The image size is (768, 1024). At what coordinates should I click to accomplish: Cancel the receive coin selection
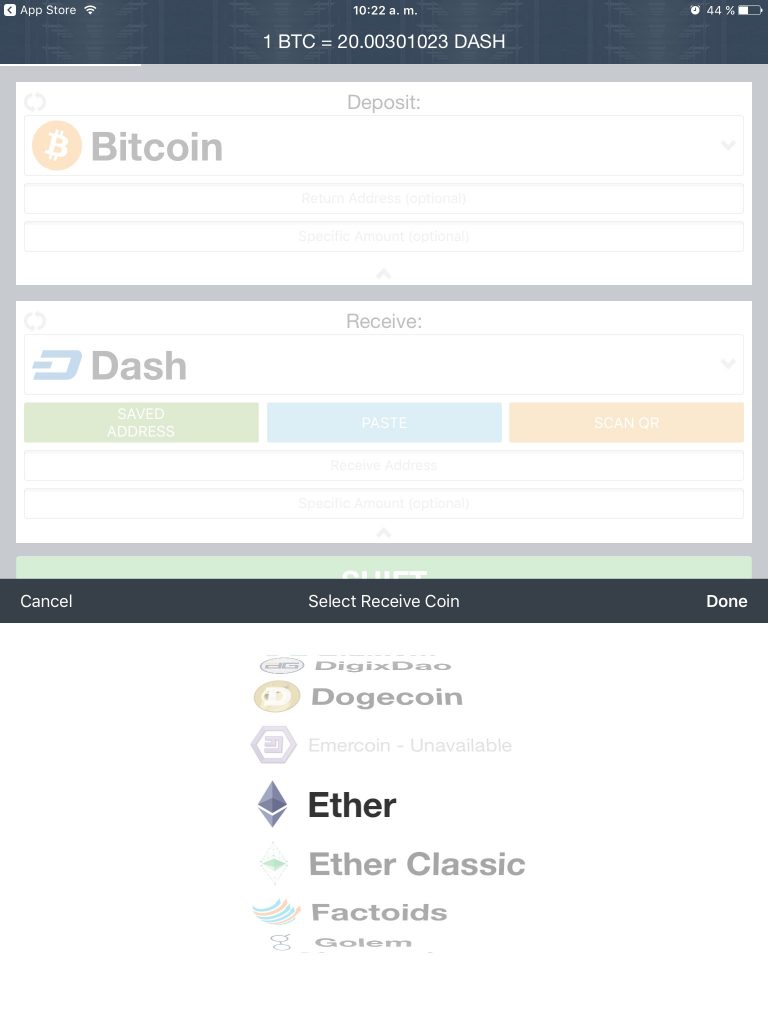tap(46, 601)
